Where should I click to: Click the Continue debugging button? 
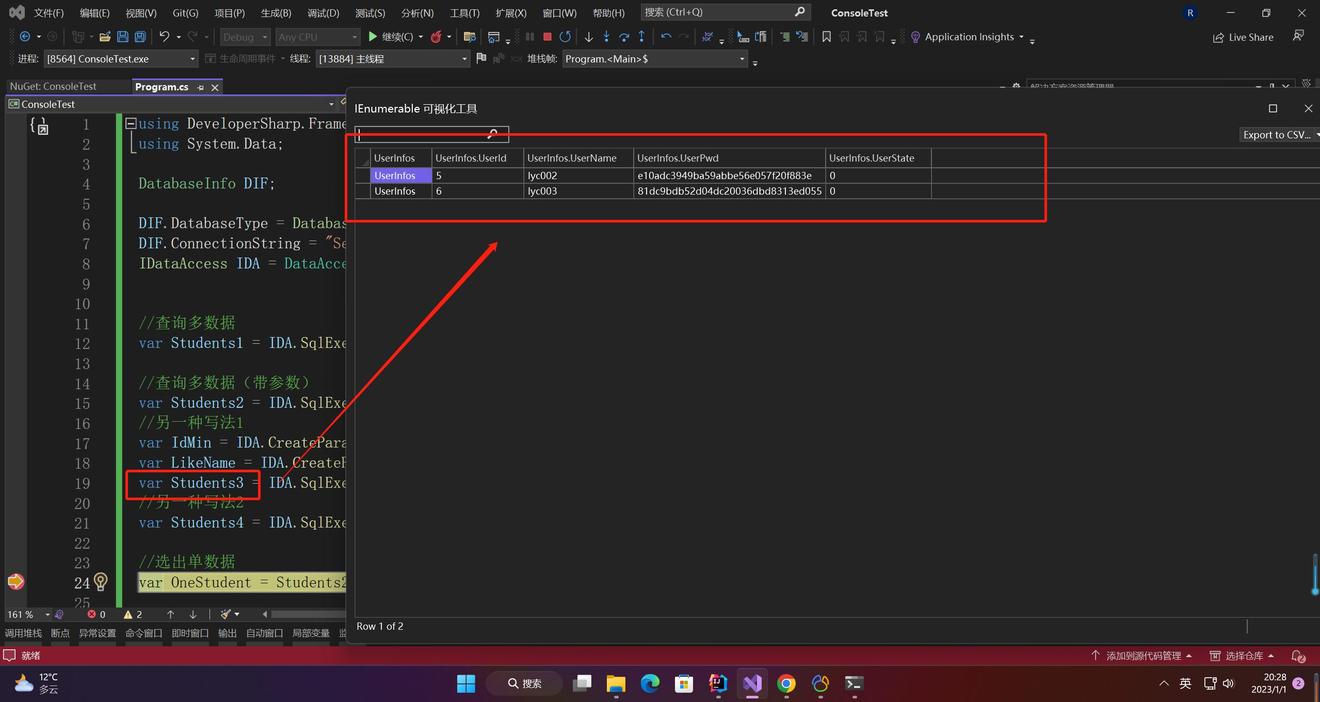391,37
